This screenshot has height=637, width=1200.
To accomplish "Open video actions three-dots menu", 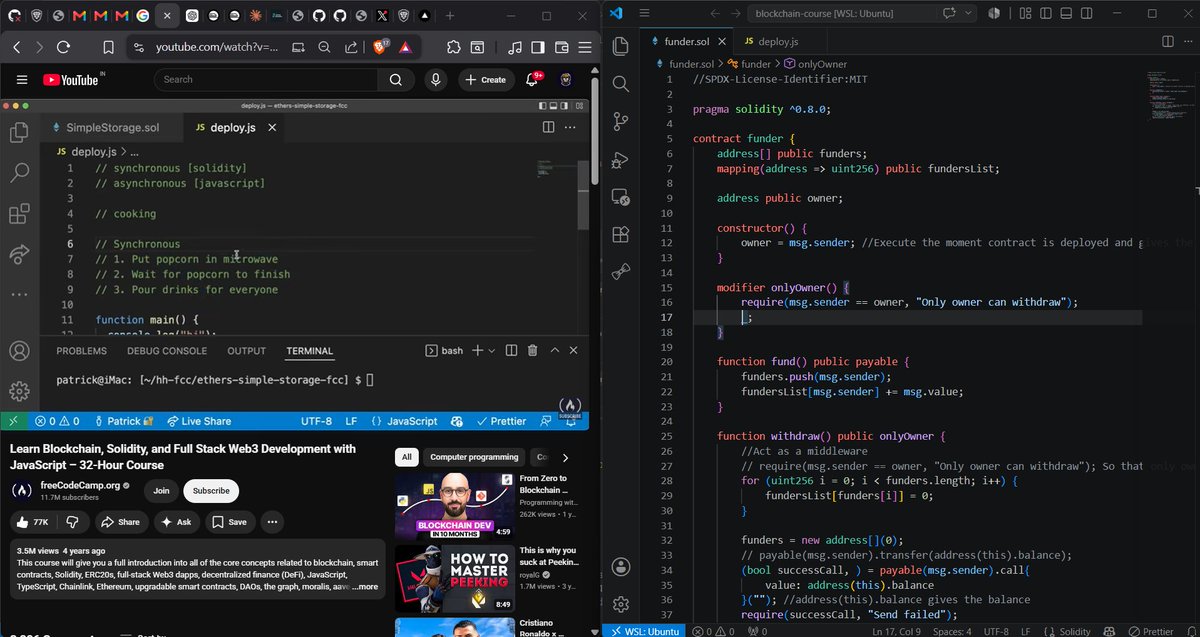I will click(x=272, y=522).
